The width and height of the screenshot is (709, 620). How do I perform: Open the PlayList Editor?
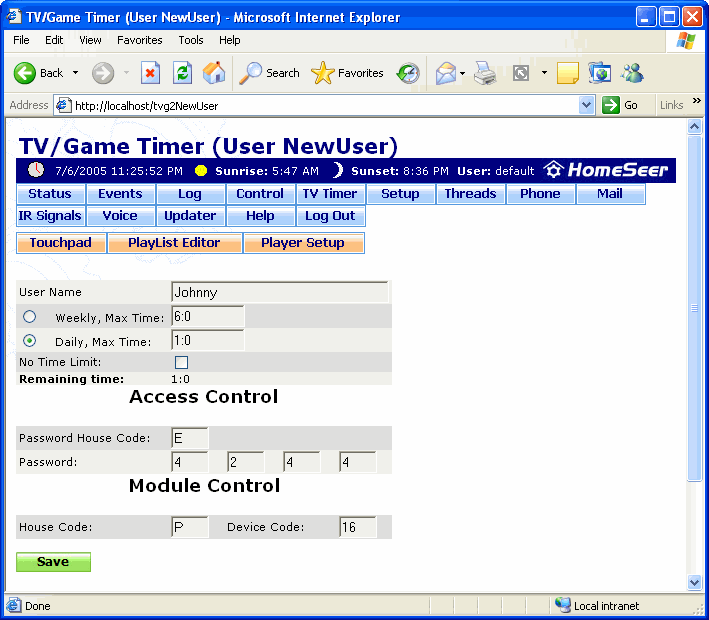175,243
